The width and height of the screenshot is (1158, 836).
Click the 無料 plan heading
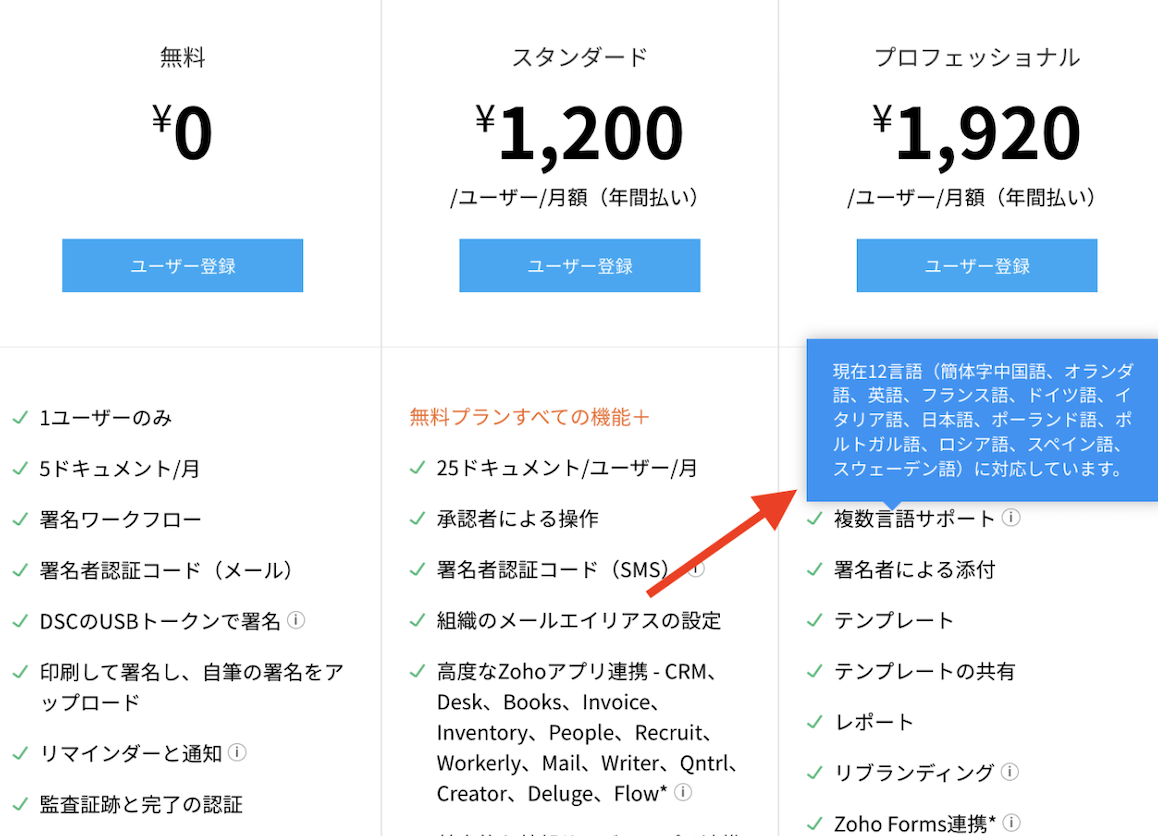(x=182, y=58)
